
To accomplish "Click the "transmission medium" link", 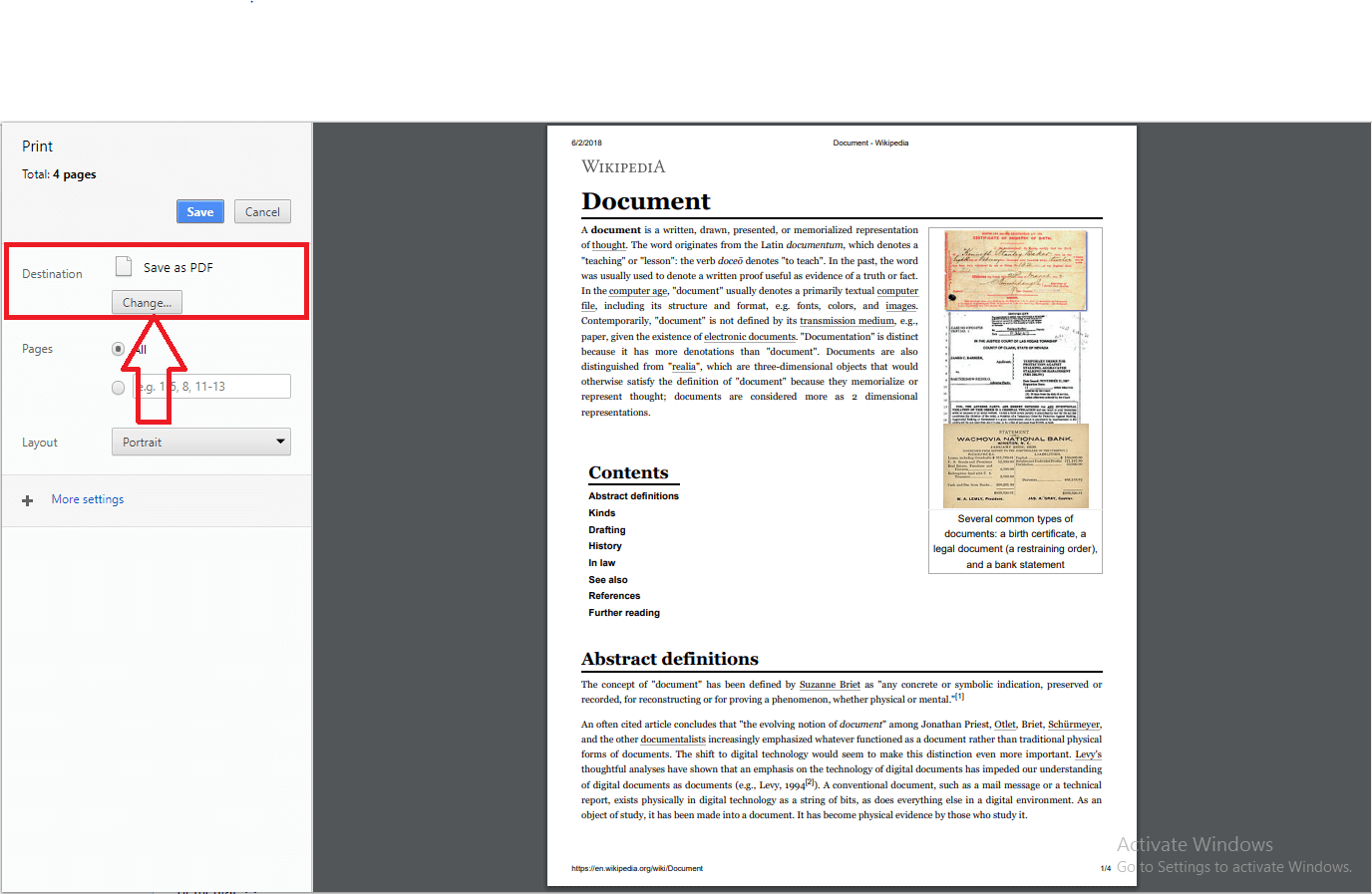I will [x=847, y=321].
